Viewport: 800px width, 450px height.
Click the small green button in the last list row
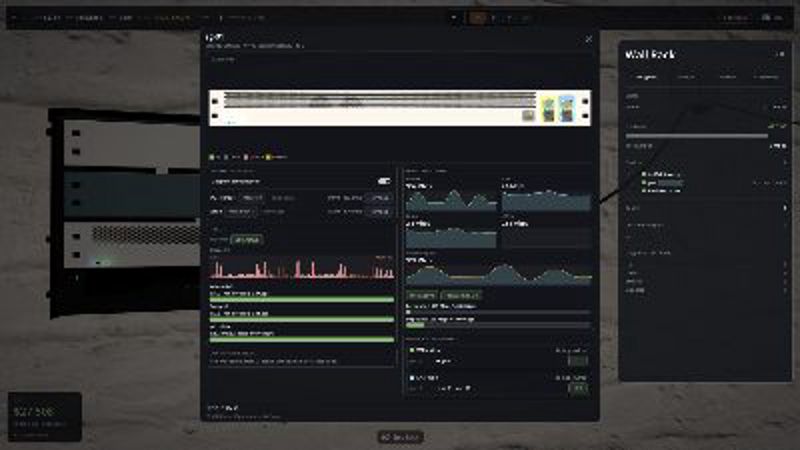pos(578,389)
